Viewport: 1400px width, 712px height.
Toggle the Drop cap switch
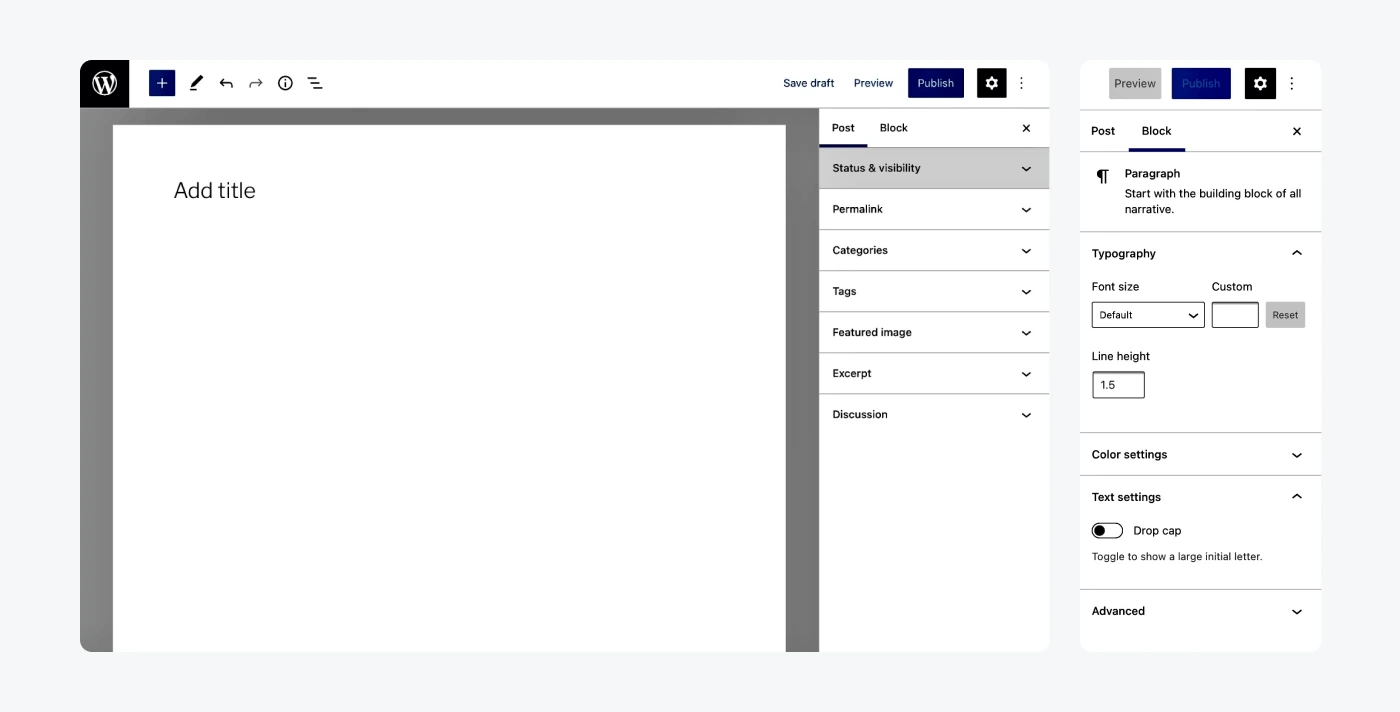(1107, 530)
